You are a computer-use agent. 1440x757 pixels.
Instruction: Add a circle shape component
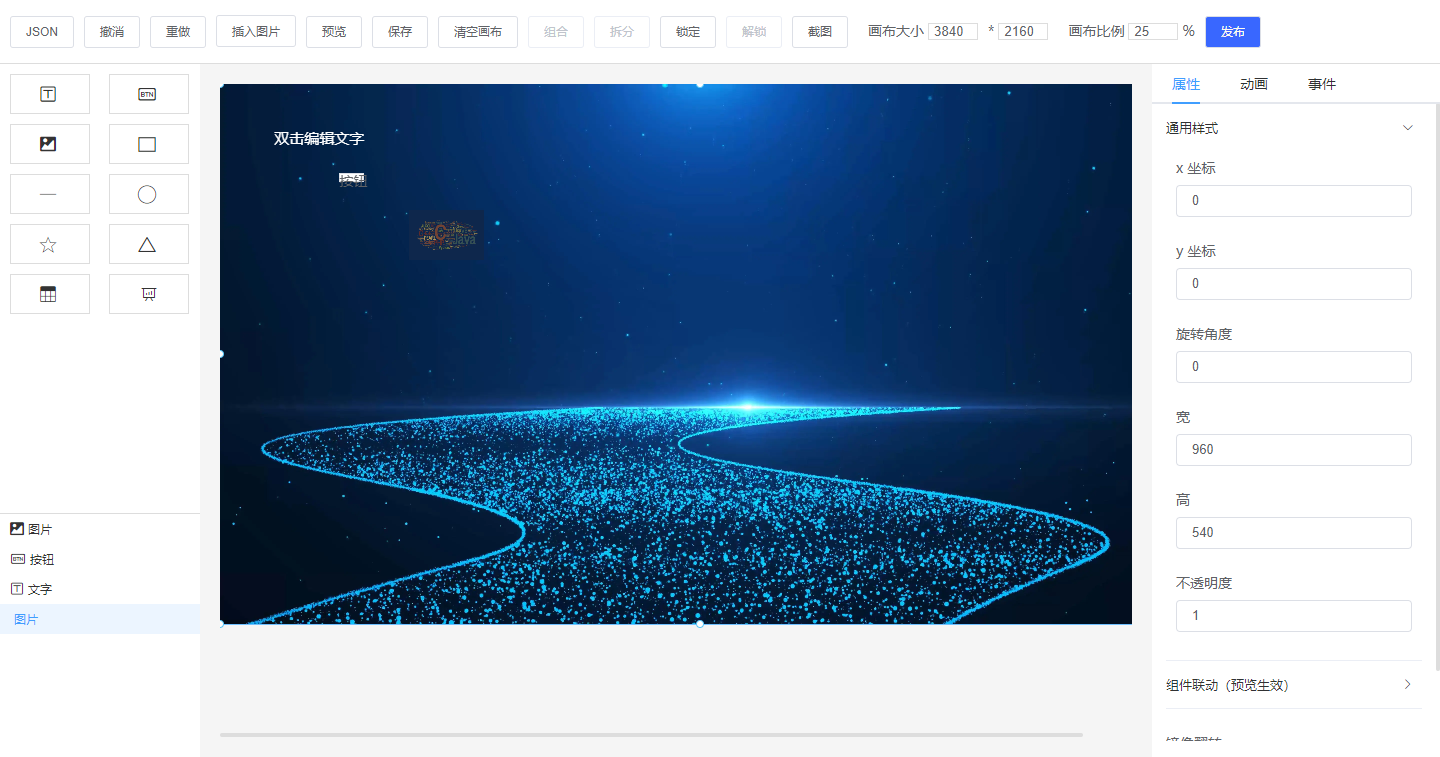pos(148,194)
